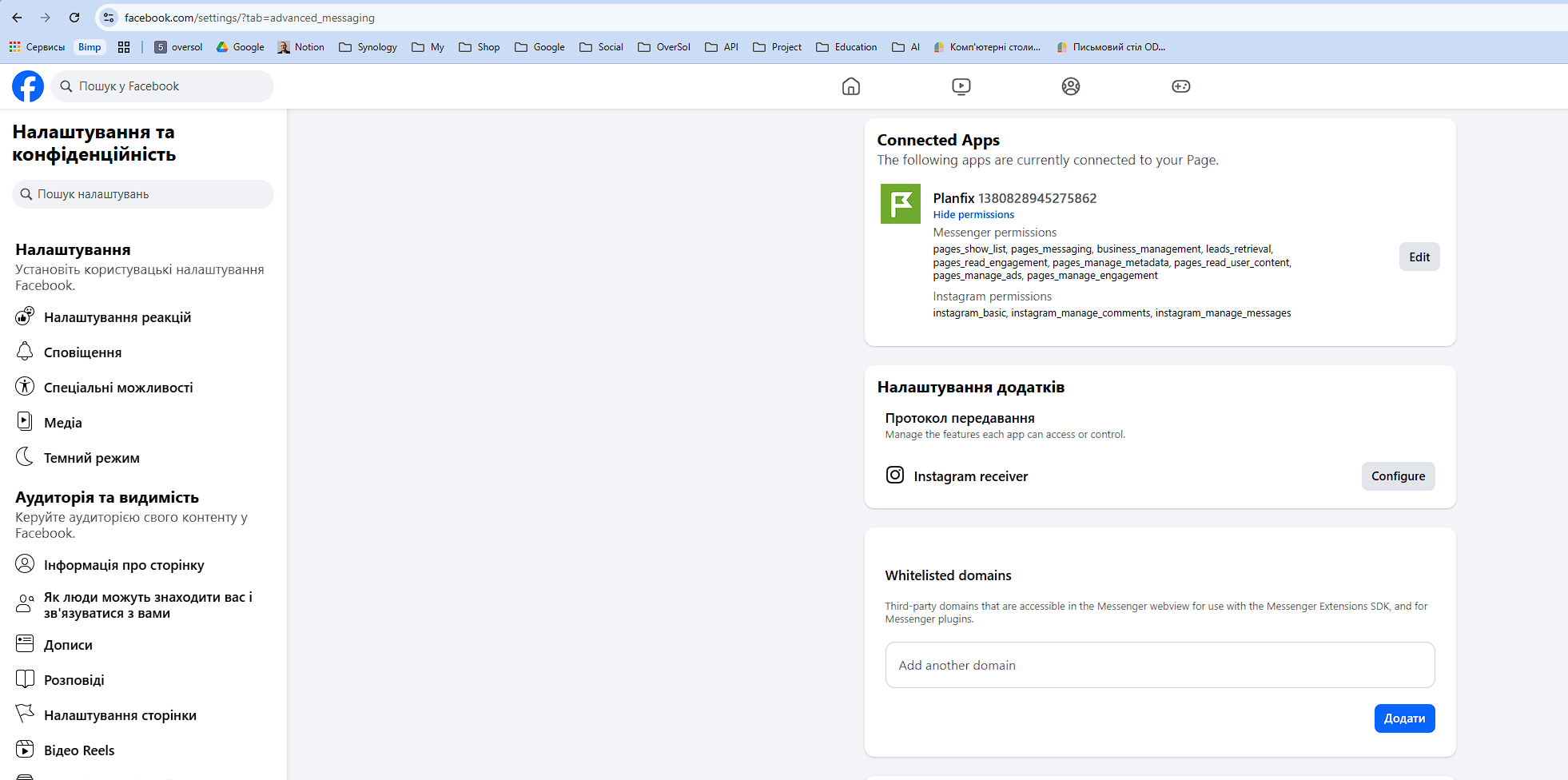The width and height of the screenshot is (1568, 780).
Task: Open the Notion bookmark
Action: coord(300,47)
